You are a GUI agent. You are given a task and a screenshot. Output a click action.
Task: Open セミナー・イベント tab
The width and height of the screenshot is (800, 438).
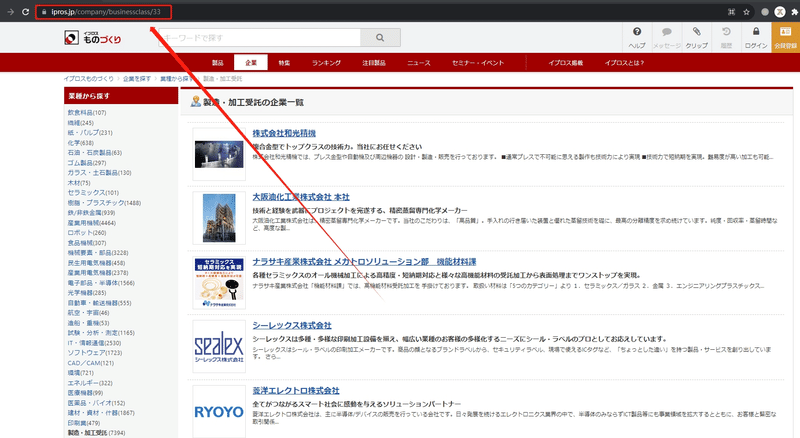[x=478, y=63]
